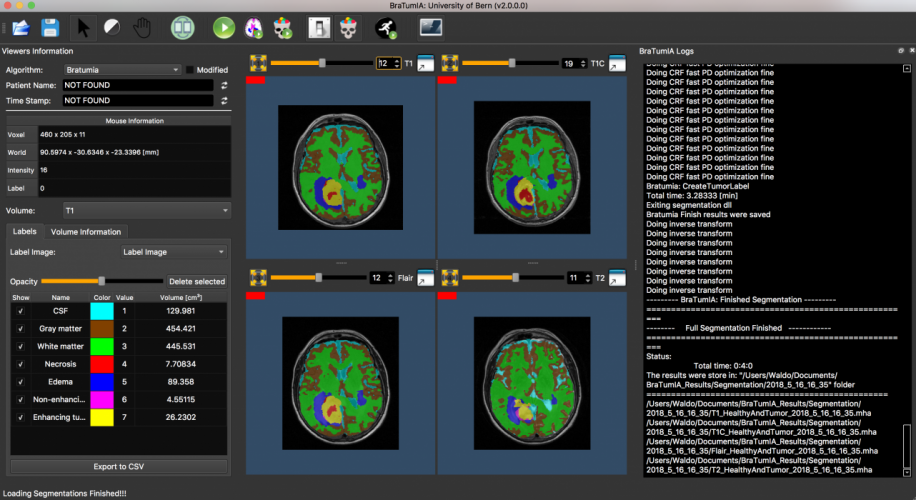Click the open folder icon in toolbar
Screen dimensions: 916x500
click(x=21, y=27)
